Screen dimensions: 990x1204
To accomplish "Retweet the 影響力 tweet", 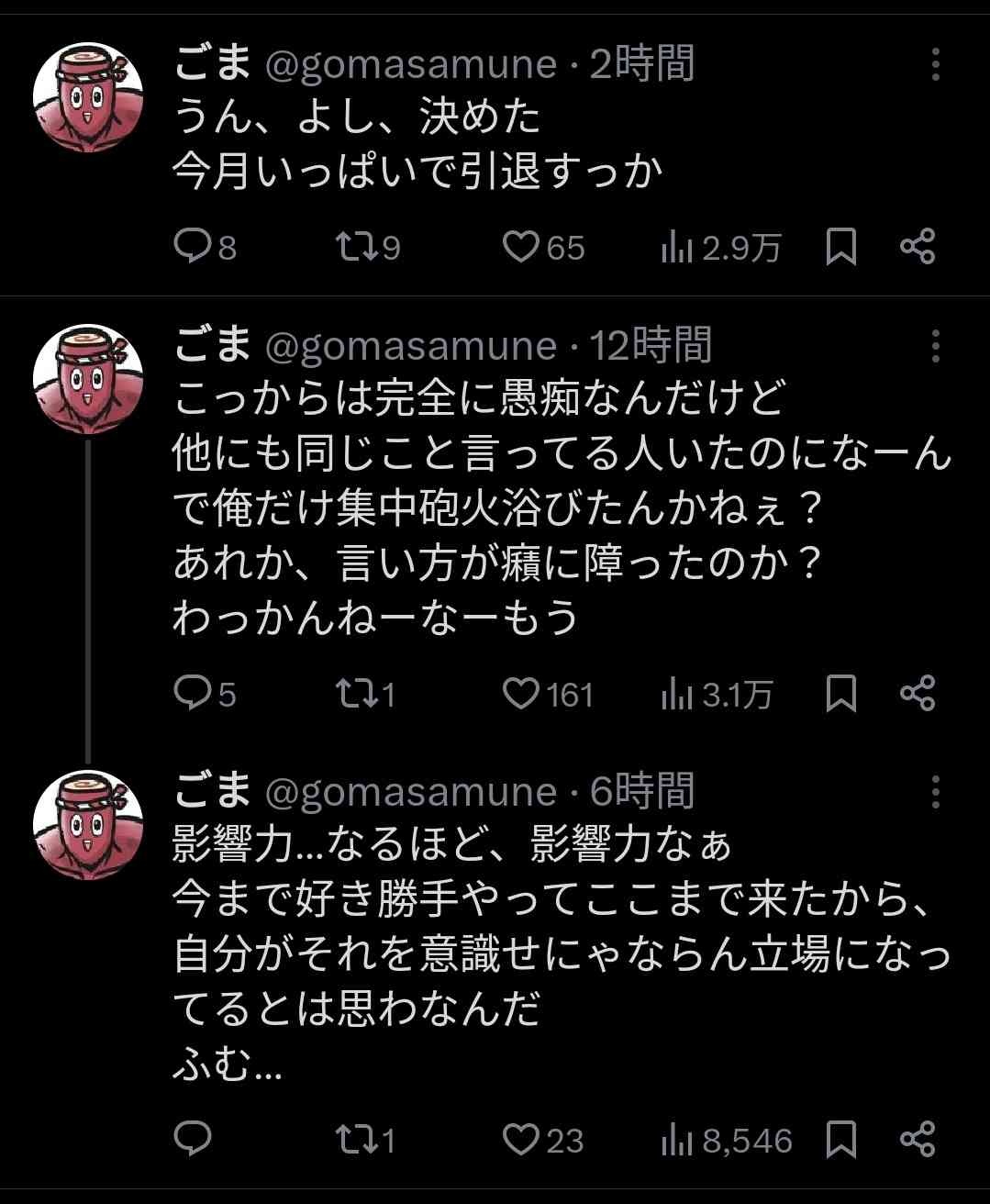I will pyautogui.click(x=353, y=1140).
